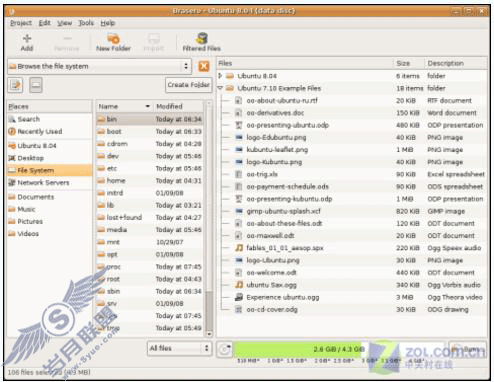Click the Create Folder button

tap(188, 85)
